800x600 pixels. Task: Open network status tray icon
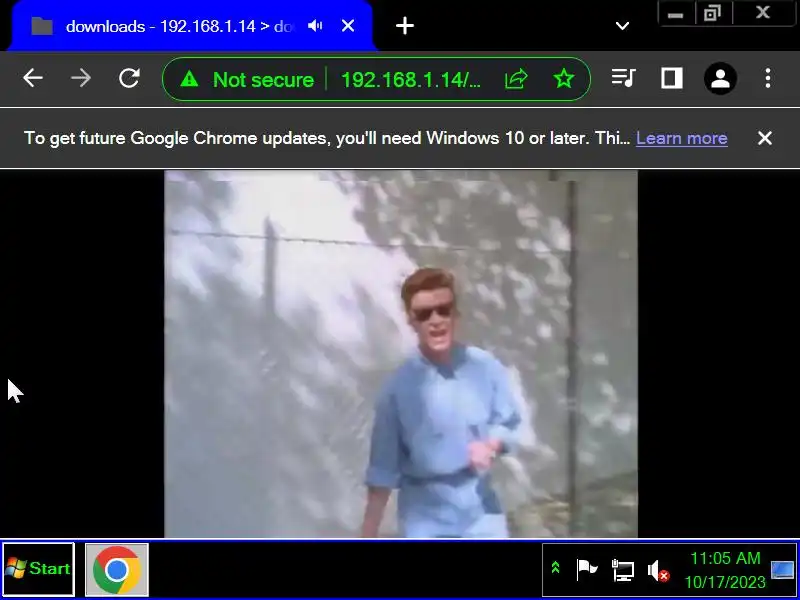[622, 570]
